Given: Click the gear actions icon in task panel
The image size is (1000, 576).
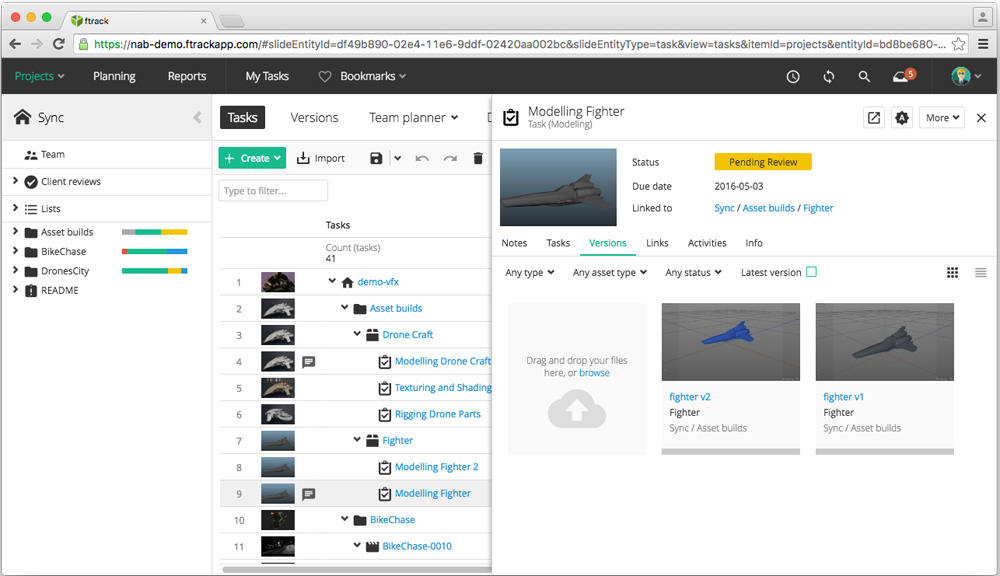Looking at the screenshot, I should (902, 117).
